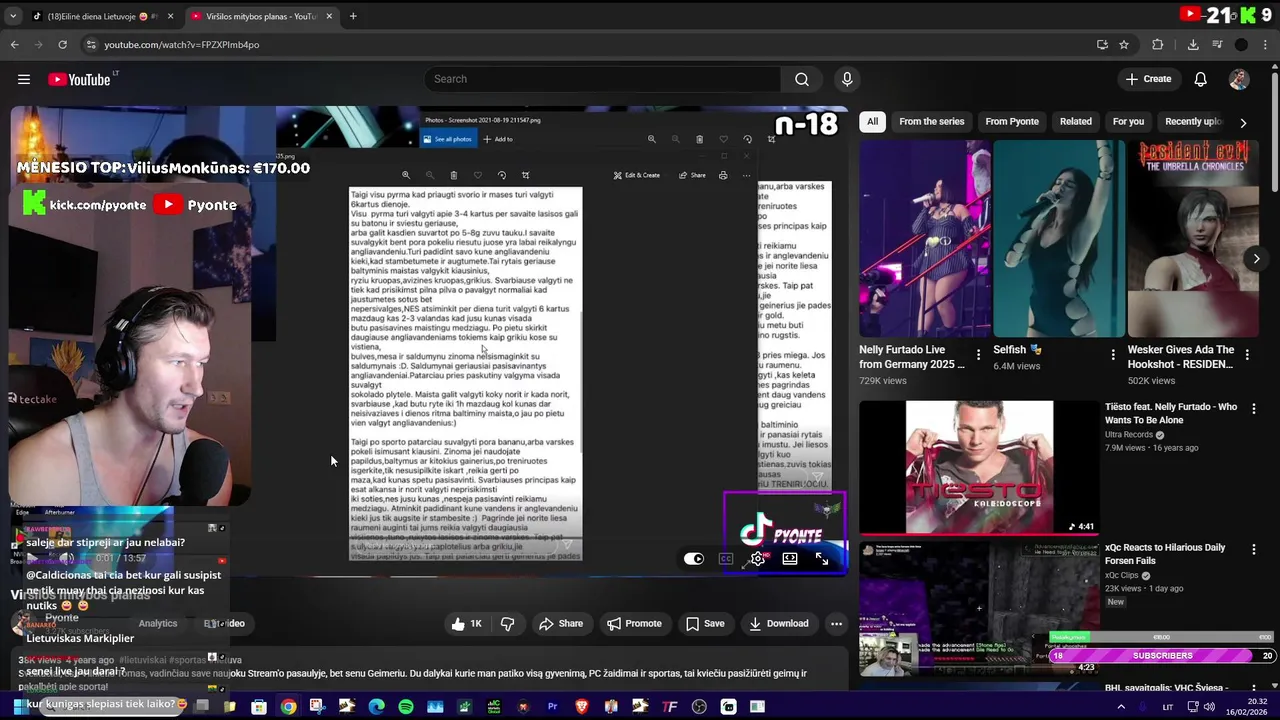Dislike the video with thumbs down
The image size is (1280, 720).
click(507, 624)
